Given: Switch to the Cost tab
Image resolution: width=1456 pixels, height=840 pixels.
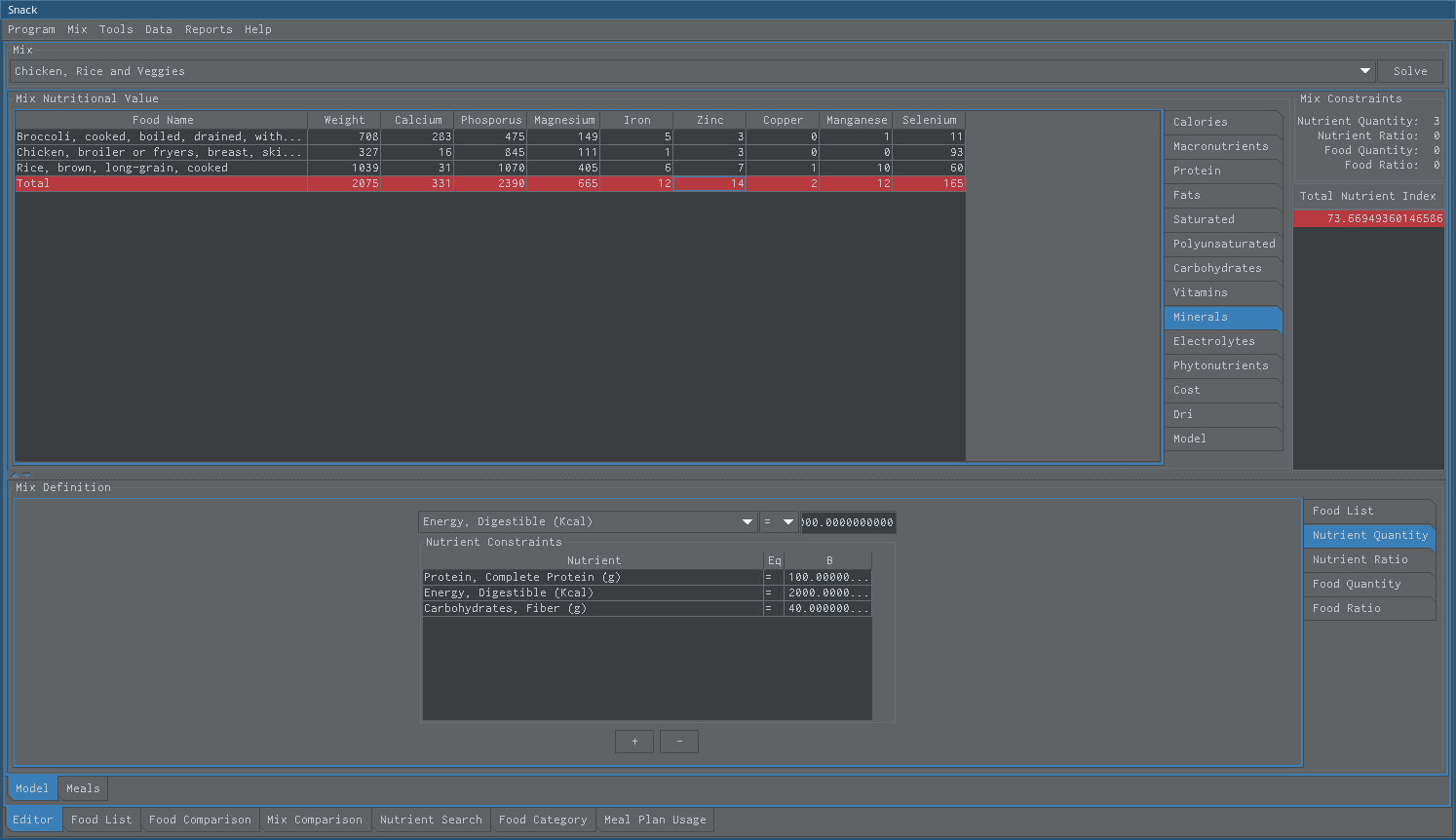Looking at the screenshot, I should (1223, 390).
